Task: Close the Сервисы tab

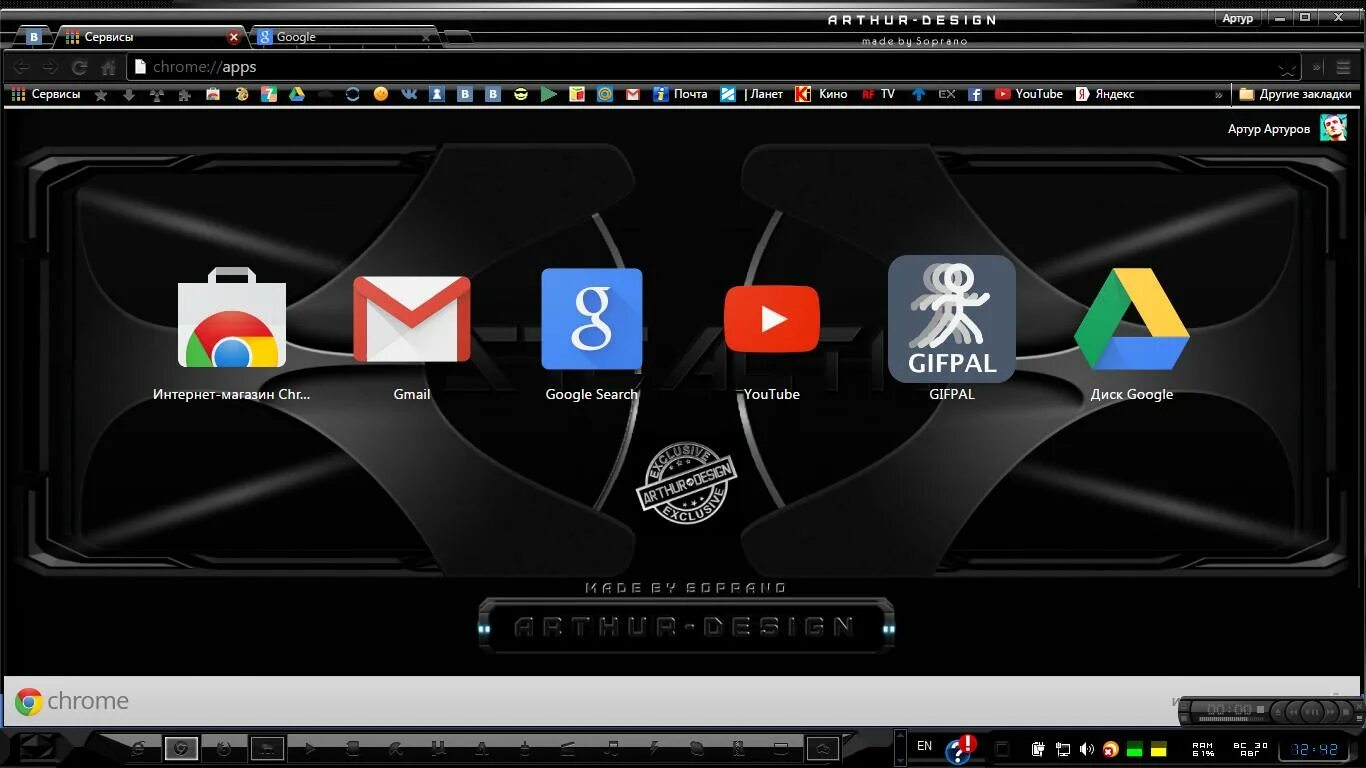Action: (234, 37)
